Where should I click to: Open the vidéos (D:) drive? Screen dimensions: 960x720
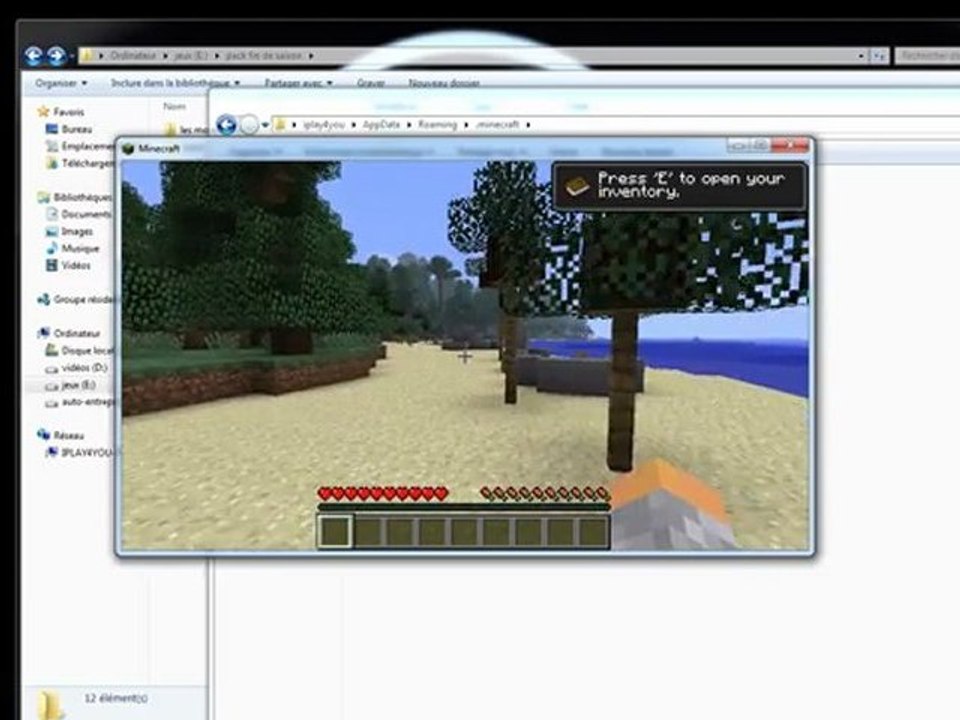click(84, 368)
